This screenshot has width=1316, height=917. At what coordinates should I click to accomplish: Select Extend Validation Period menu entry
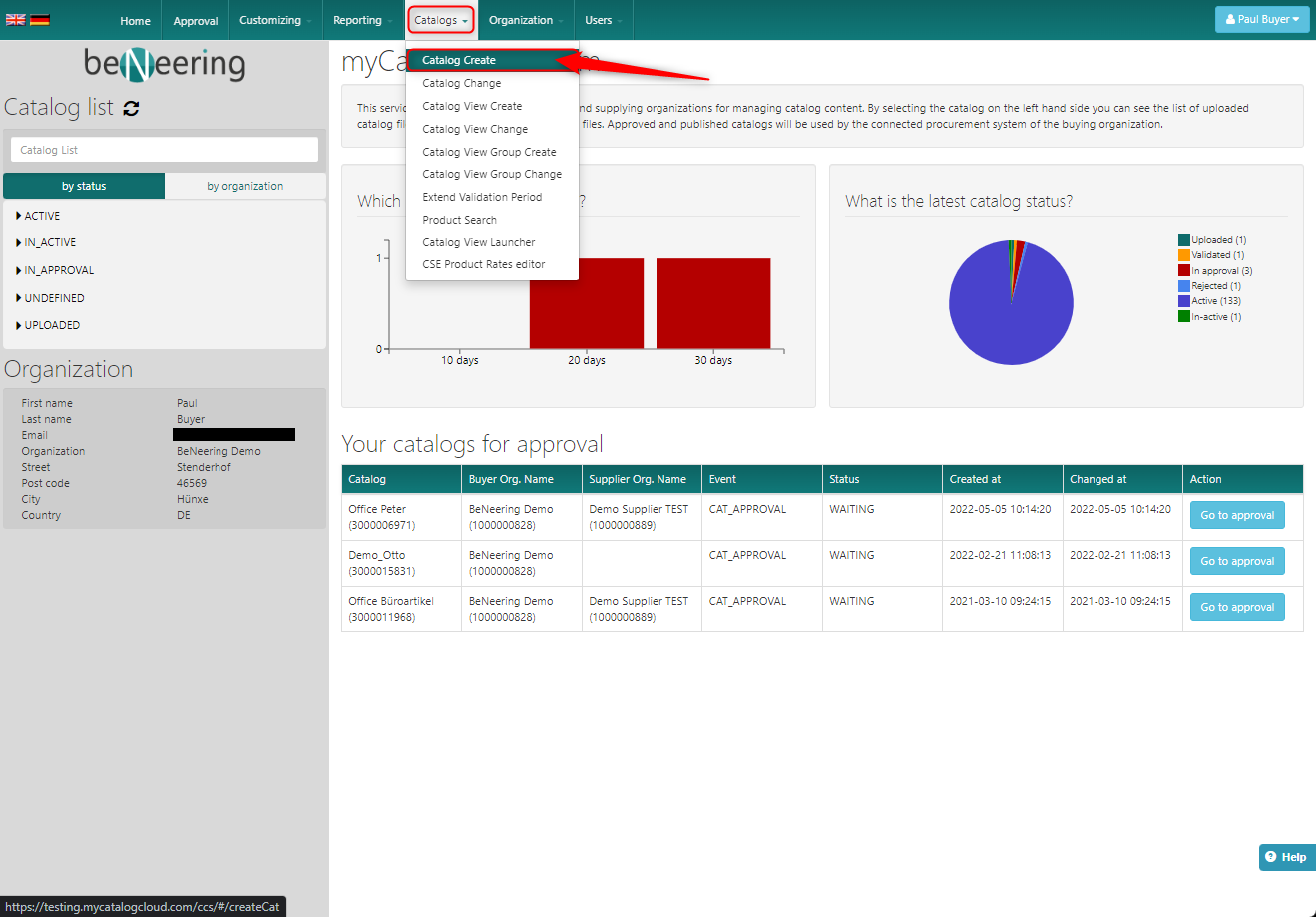click(482, 197)
